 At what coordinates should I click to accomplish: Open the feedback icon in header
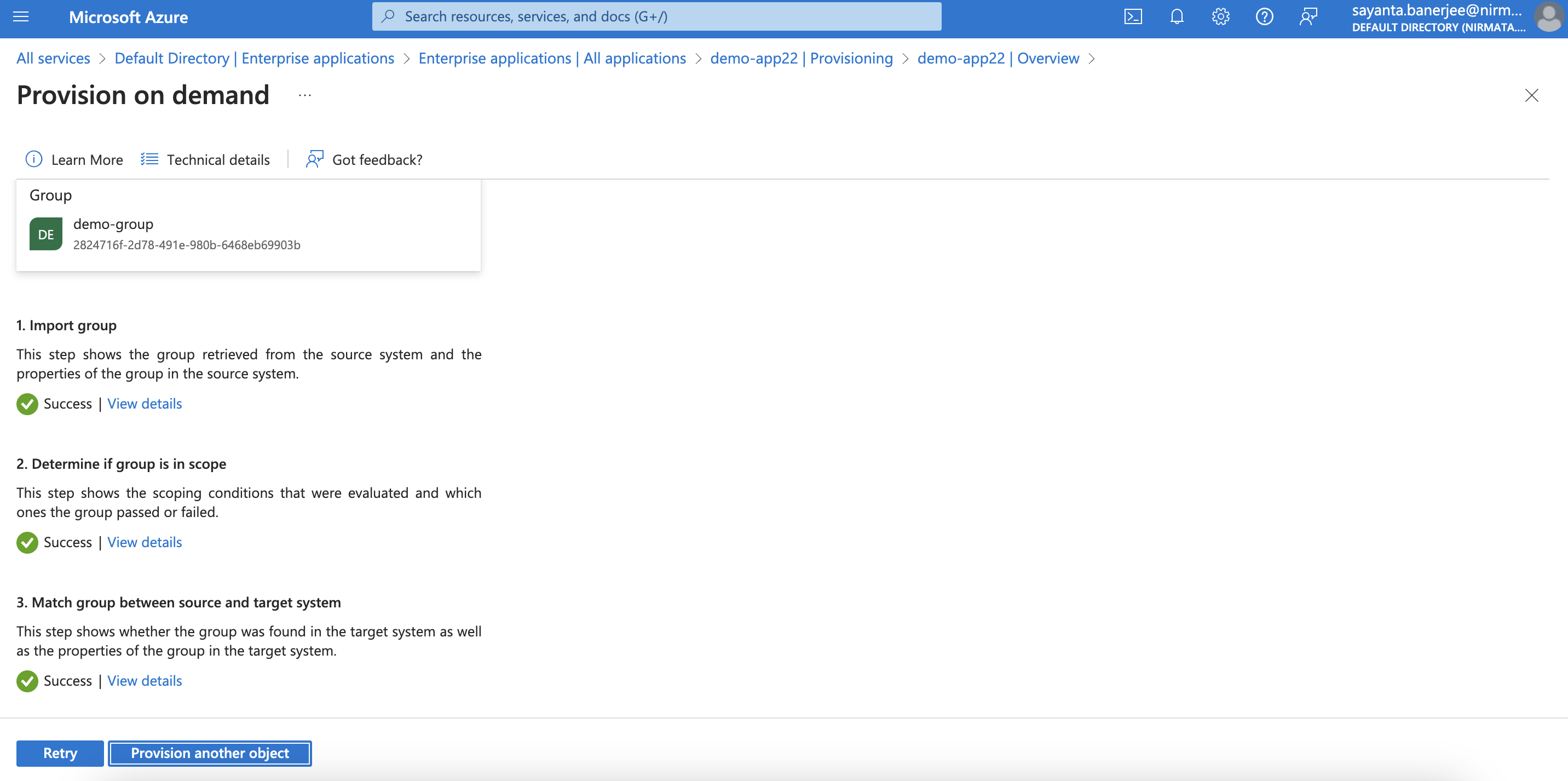point(1308,16)
